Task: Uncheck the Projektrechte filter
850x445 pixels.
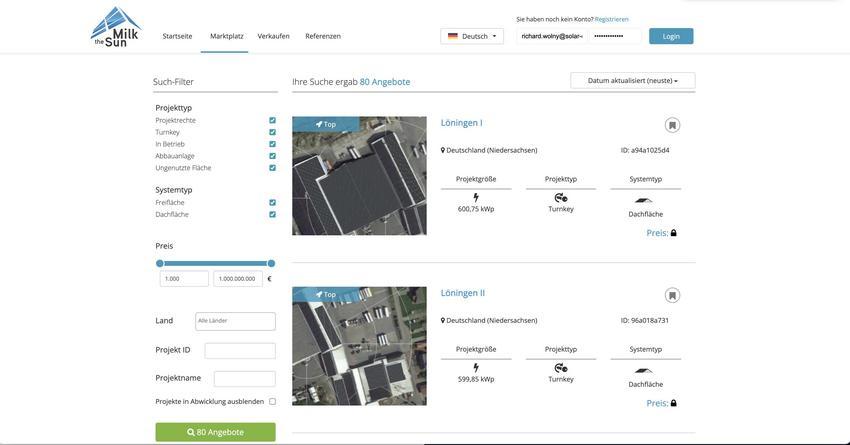Action: point(272,120)
